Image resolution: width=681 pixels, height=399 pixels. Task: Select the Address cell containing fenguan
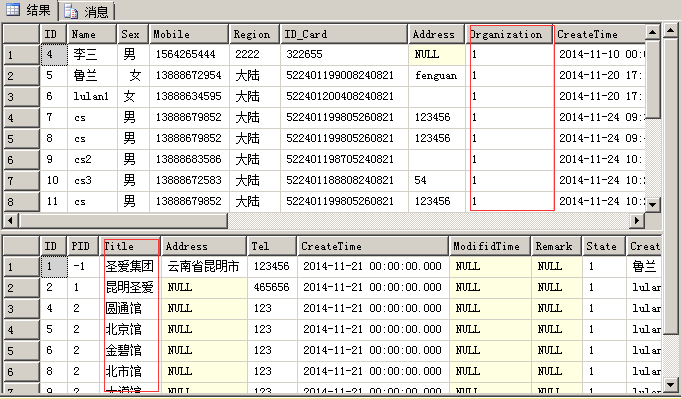437,76
